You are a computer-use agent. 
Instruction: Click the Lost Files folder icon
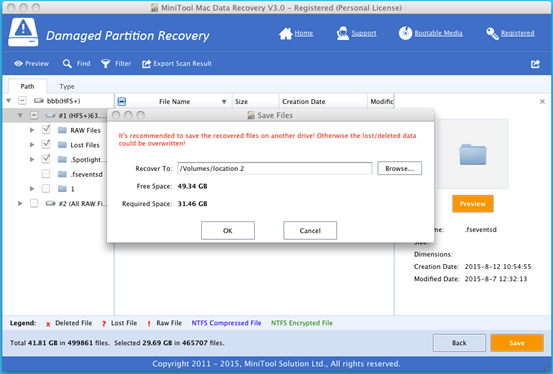pyautogui.click(x=62, y=145)
